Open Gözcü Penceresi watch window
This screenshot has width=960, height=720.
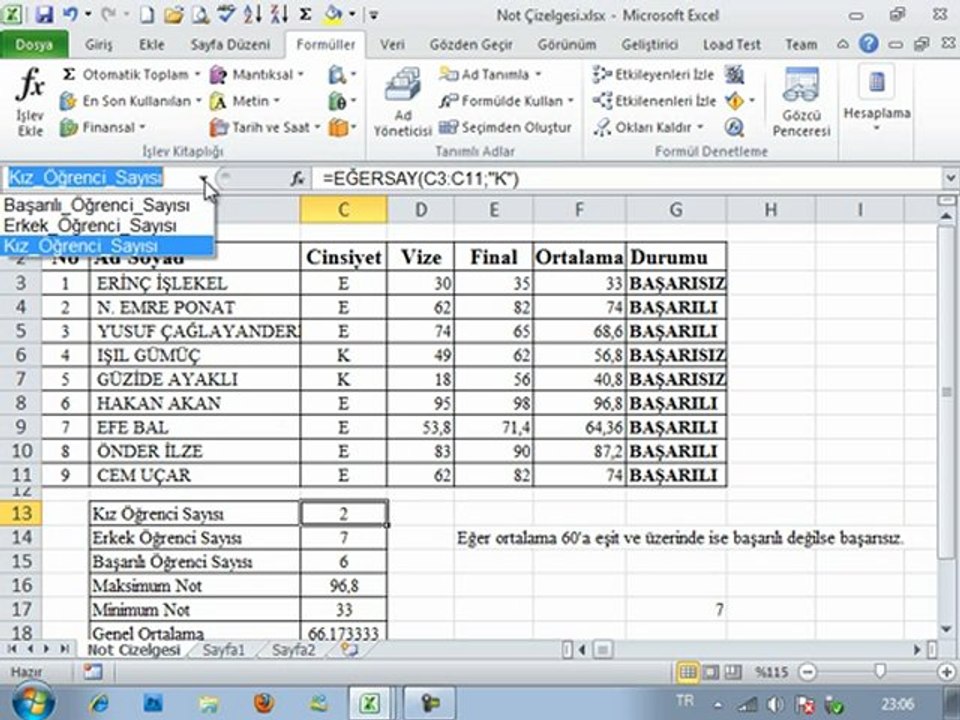(801, 101)
